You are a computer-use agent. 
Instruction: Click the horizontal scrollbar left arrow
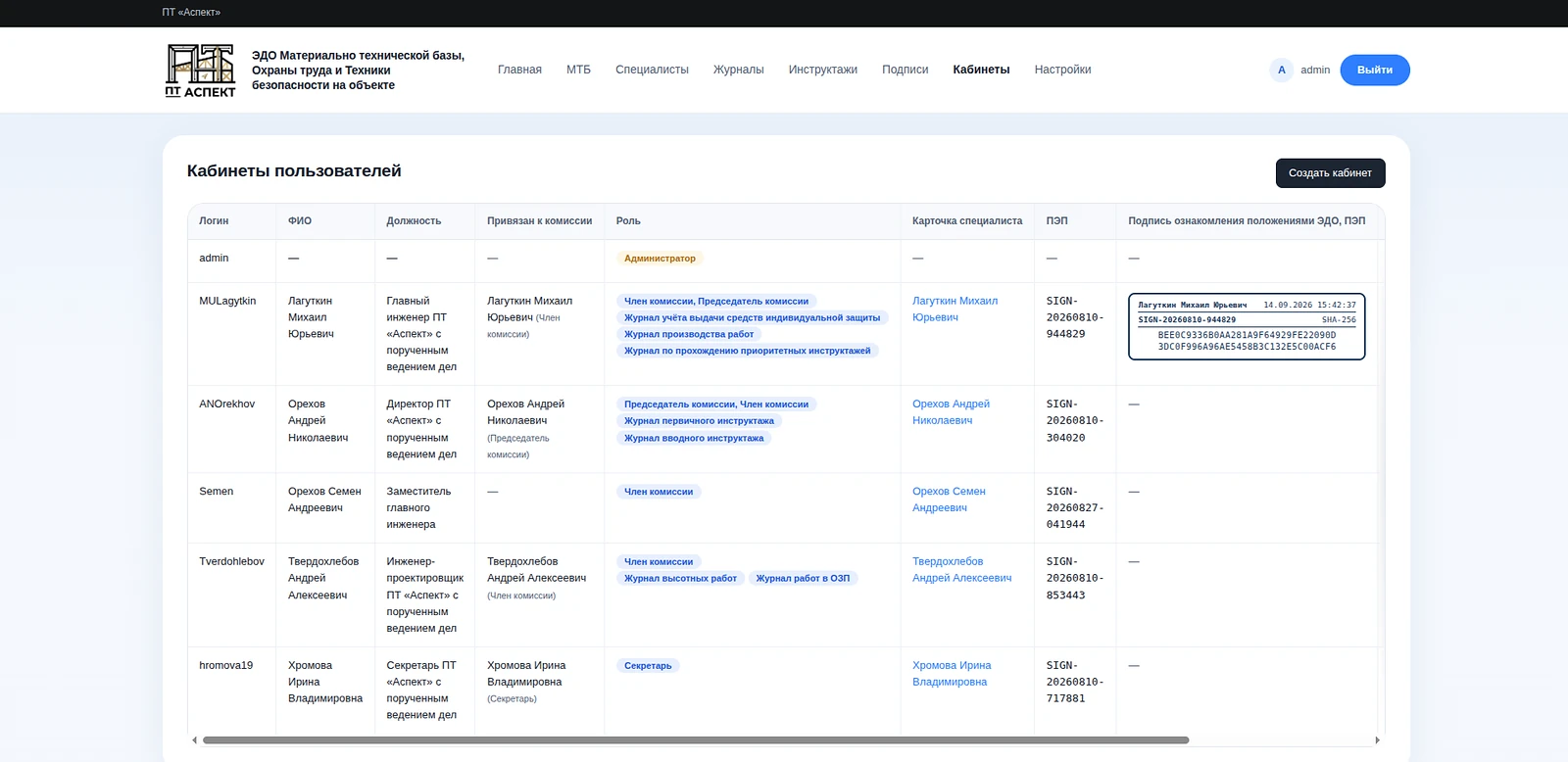tap(195, 740)
